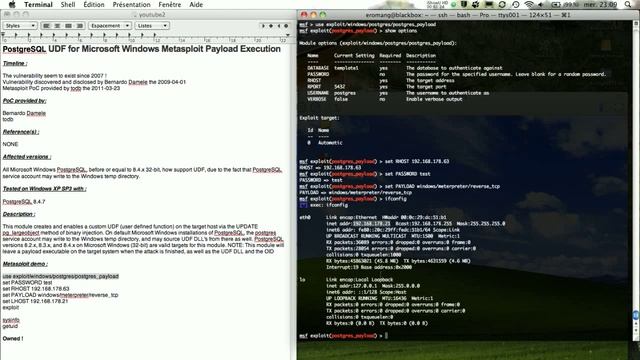Open the Fenêtre menu
The width and height of the screenshot is (640, 360).
coord(169,4)
